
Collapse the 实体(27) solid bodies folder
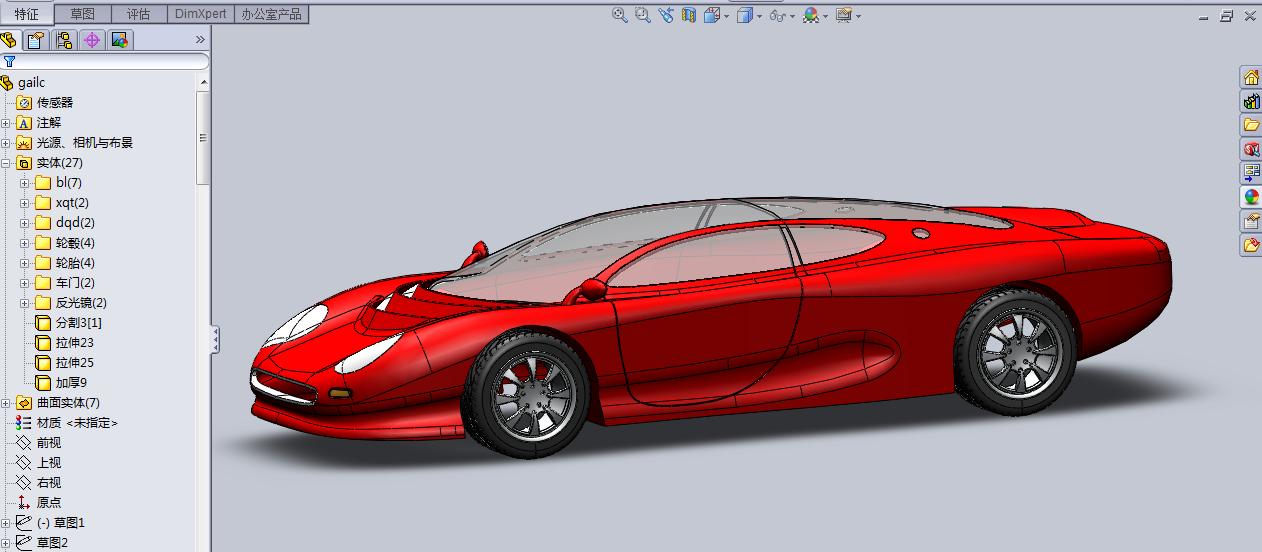tap(6, 163)
